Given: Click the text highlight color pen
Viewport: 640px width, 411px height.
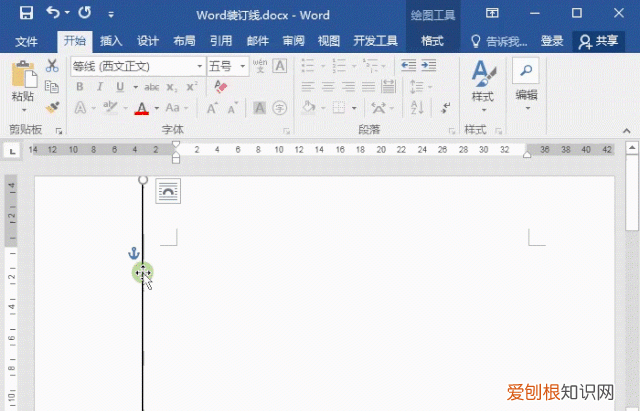Looking at the screenshot, I should [111, 108].
